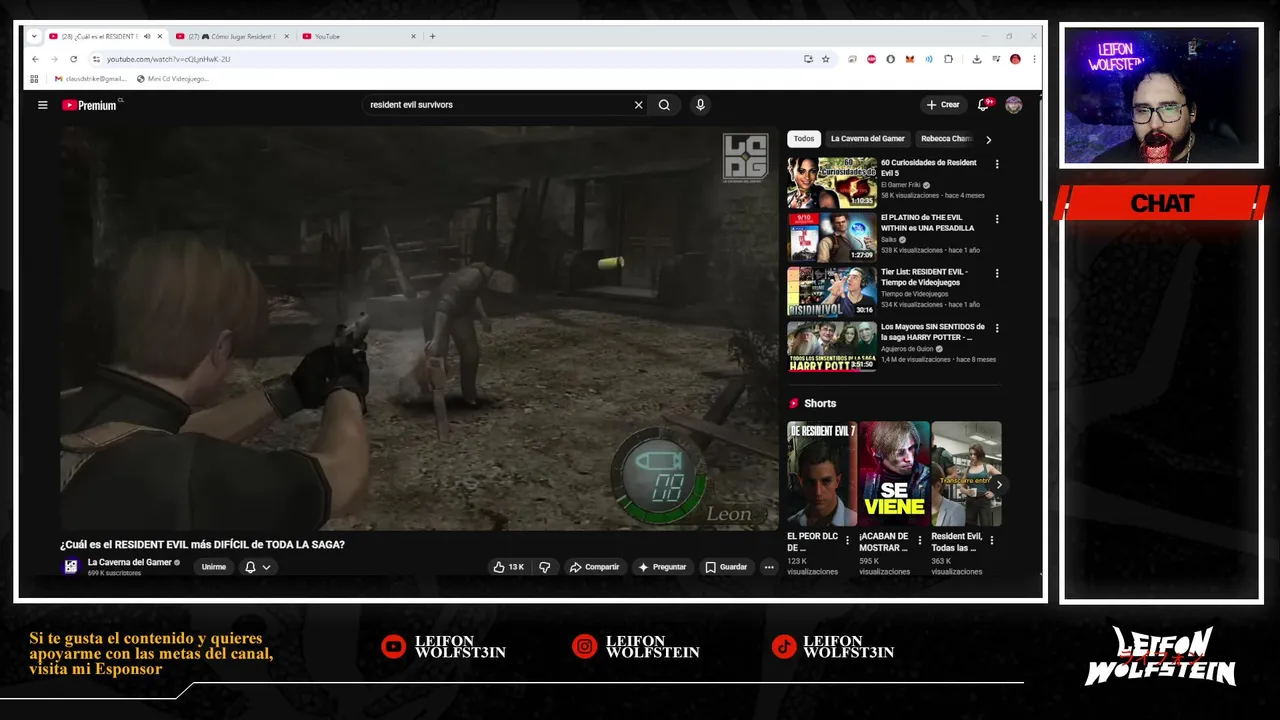Open the SE VIENE short thumbnail
The width and height of the screenshot is (1280, 720).
click(x=894, y=473)
